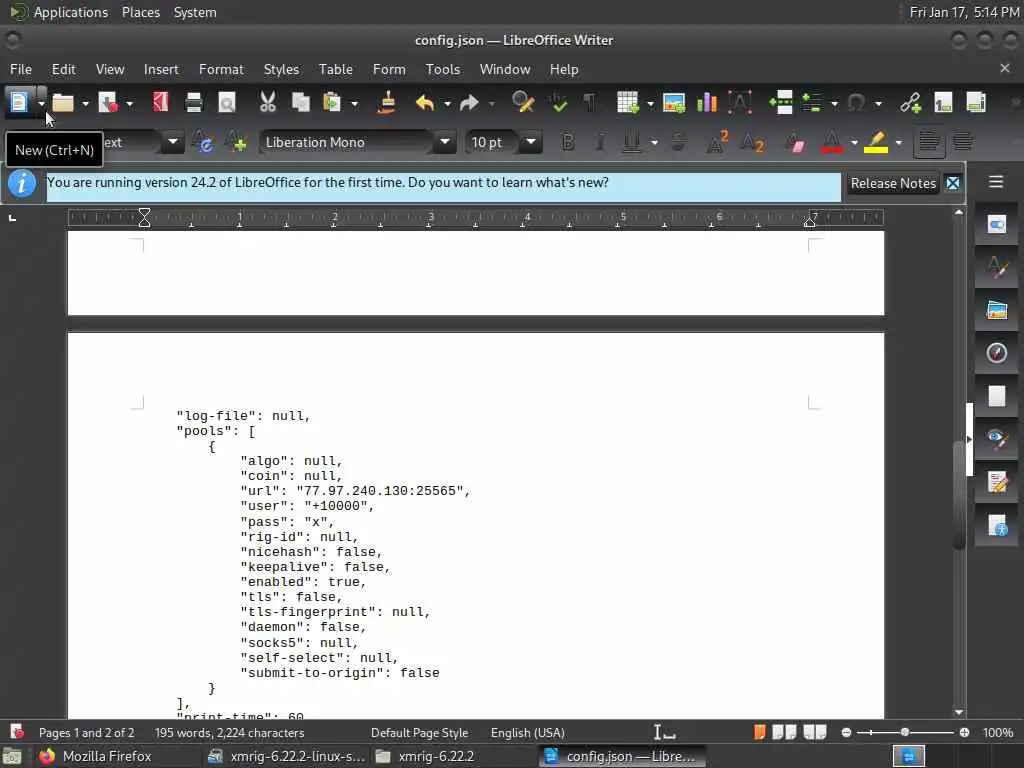Screen dimensions: 1024x768
Task: Expand the New document dropdown arrow
Action: (x=41, y=103)
